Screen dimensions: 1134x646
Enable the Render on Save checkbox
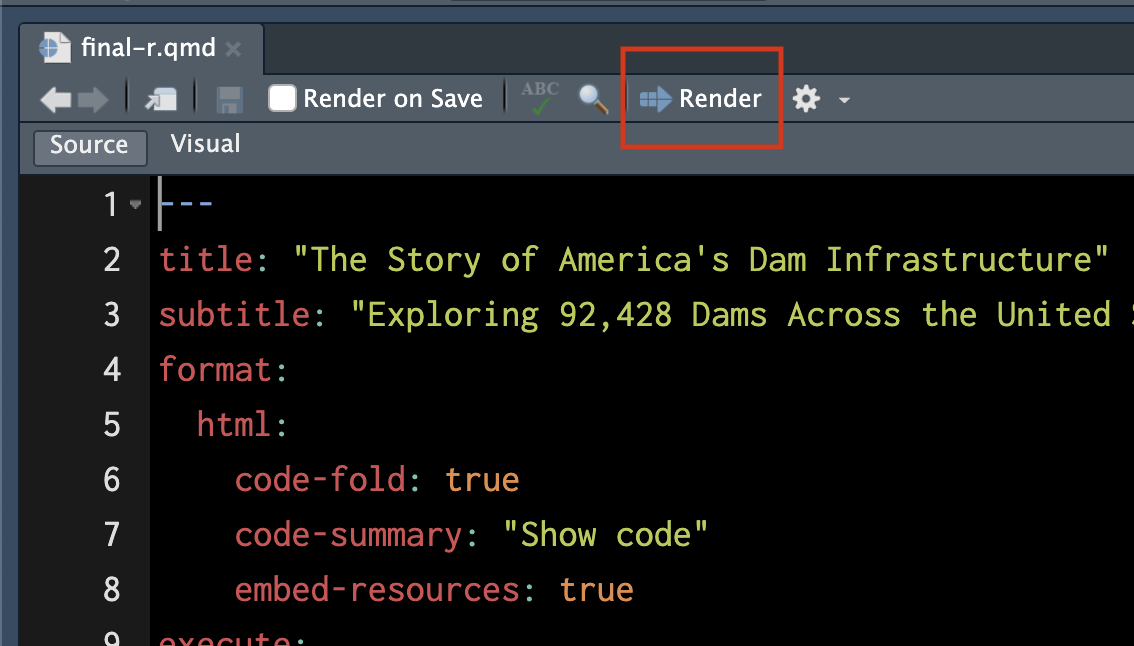point(282,99)
